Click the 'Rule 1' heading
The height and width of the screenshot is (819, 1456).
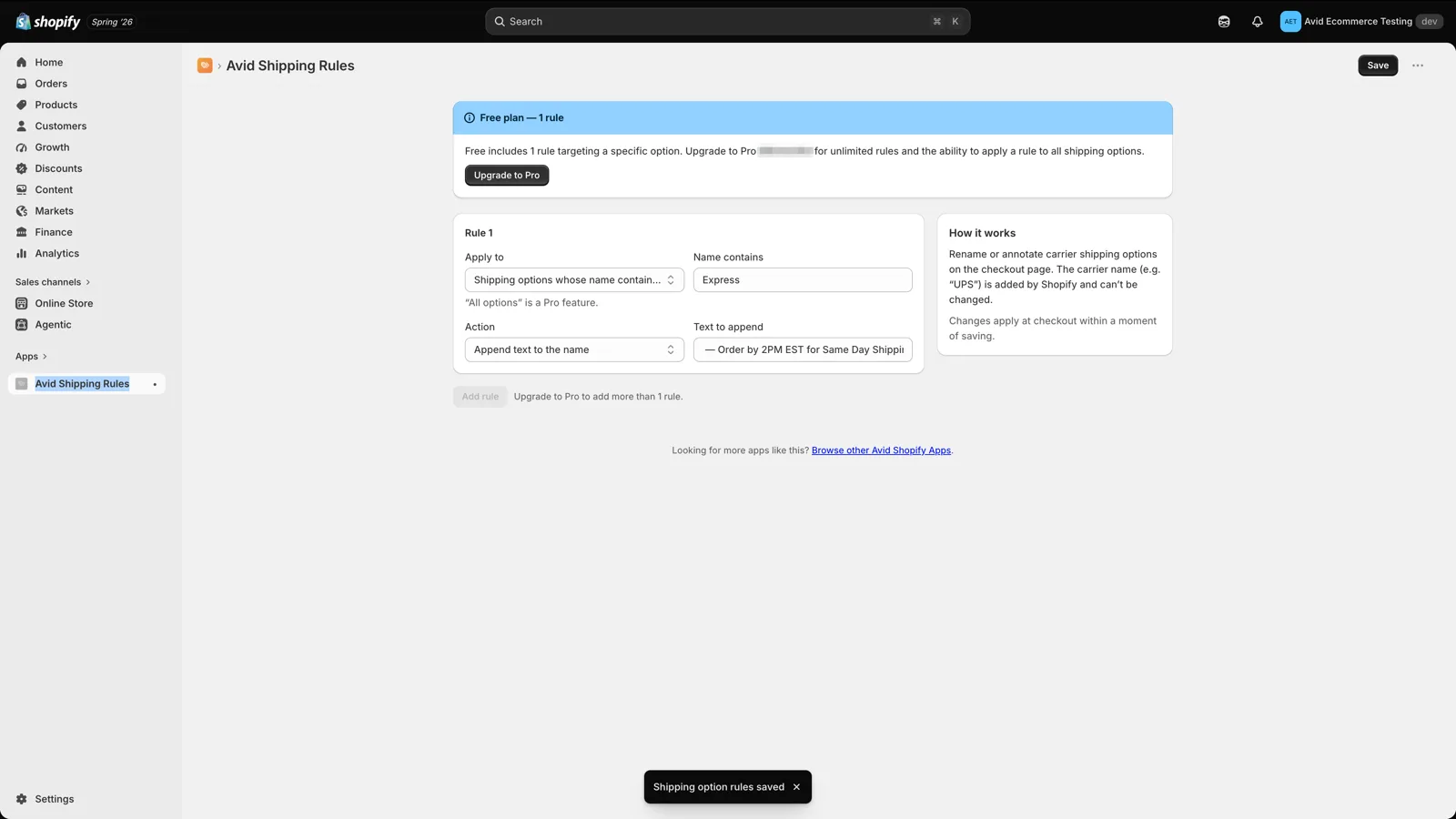coord(479,233)
